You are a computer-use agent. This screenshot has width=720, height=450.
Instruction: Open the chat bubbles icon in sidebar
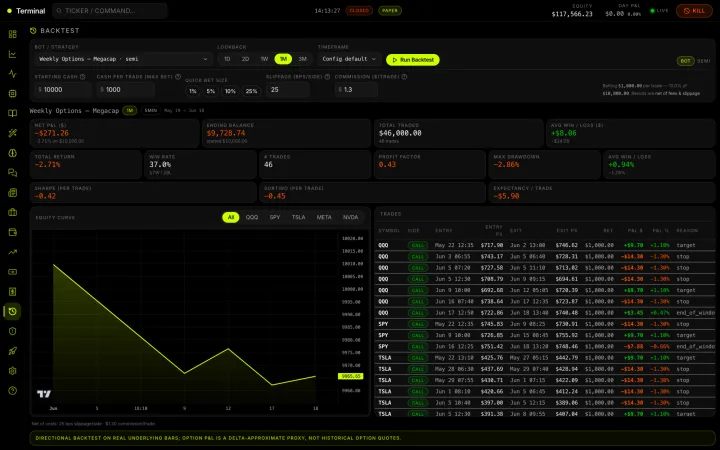coord(12,173)
